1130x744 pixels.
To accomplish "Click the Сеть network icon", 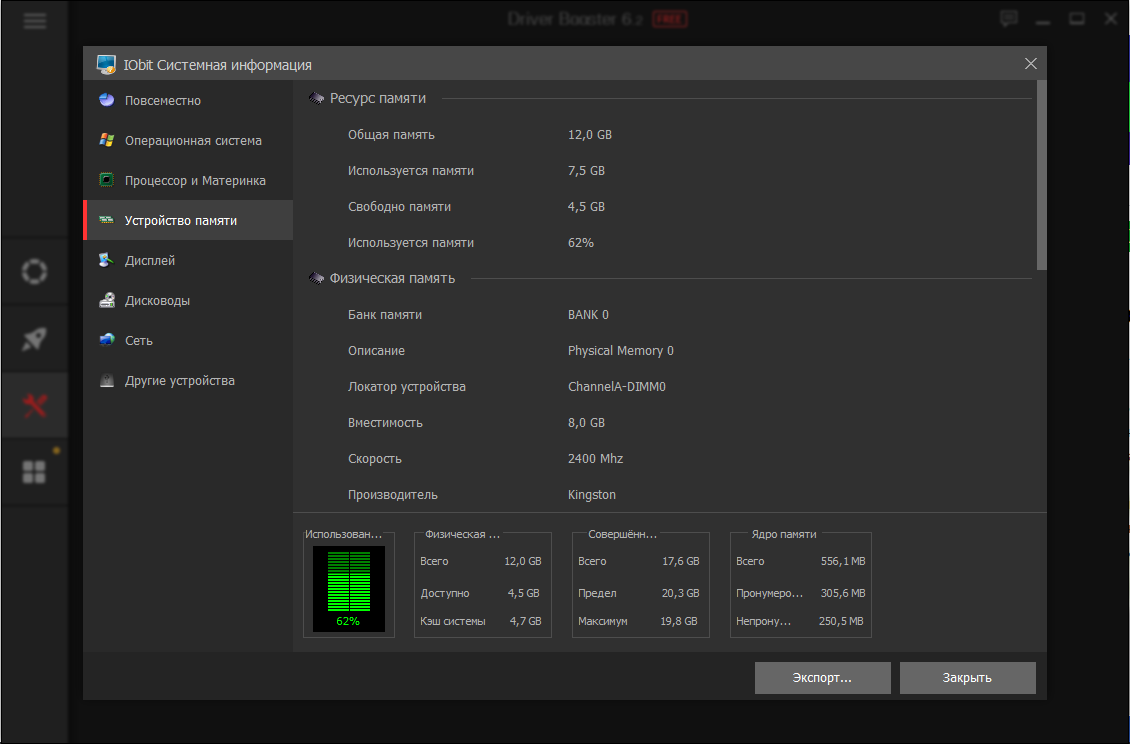I will click(x=106, y=340).
